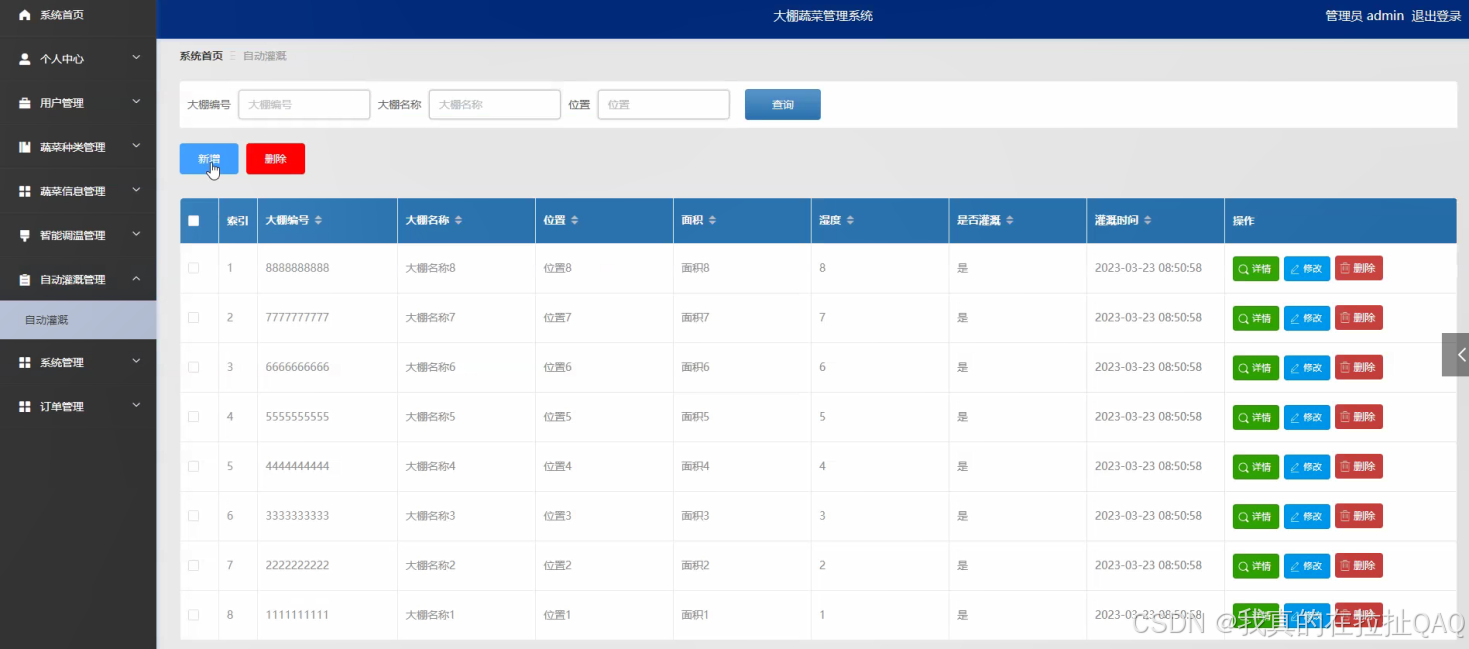Click the person icon for 个人中心
Image resolution: width=1469 pixels, height=649 pixels.
pyautogui.click(x=25, y=59)
